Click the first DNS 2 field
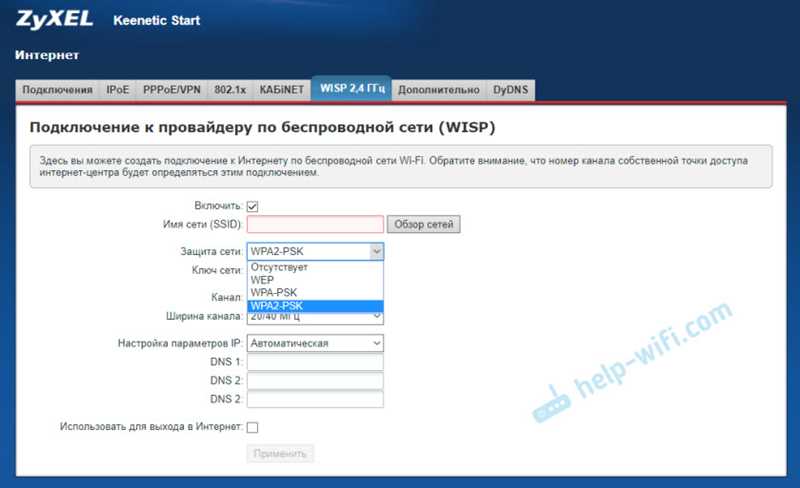The height and width of the screenshot is (488, 800). [315, 380]
